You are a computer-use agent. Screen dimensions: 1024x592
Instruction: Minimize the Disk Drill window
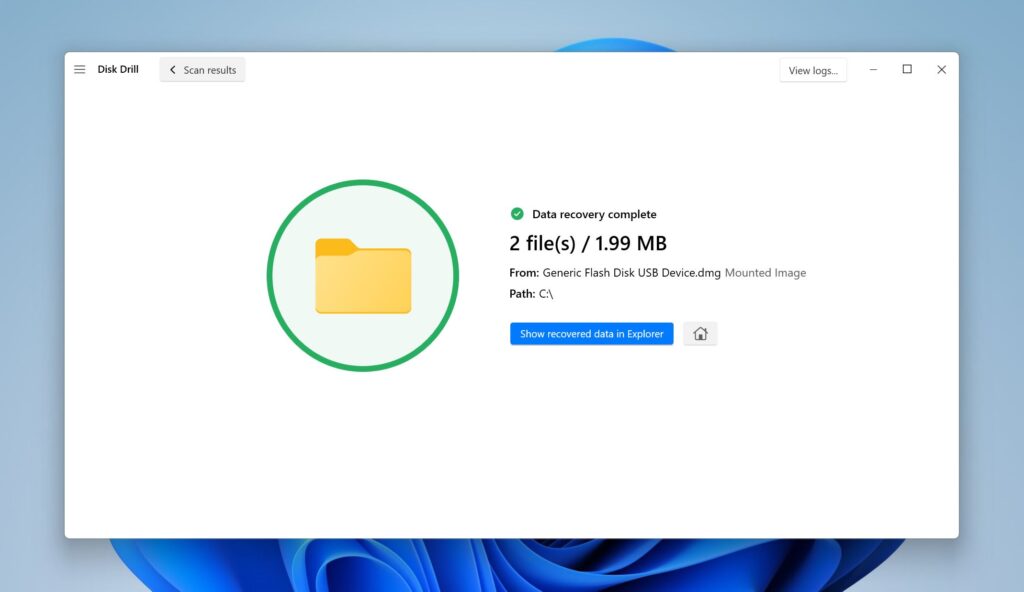pyautogui.click(x=873, y=69)
